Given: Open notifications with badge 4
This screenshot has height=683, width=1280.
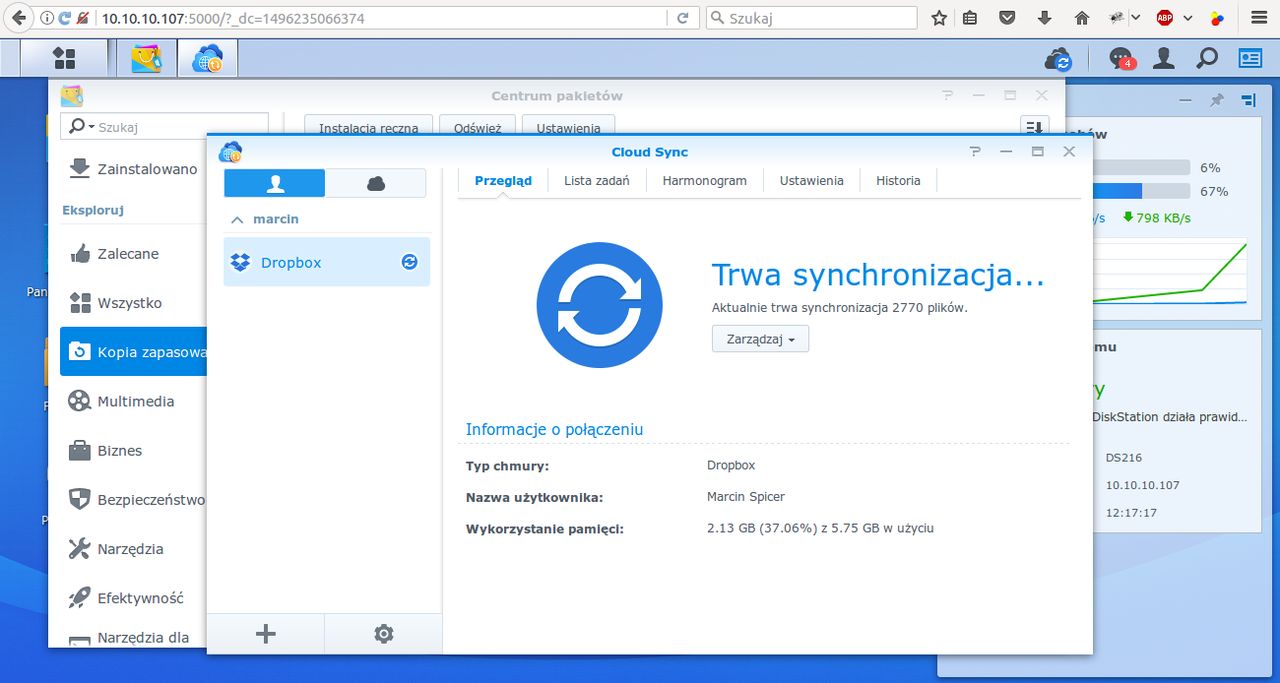Looking at the screenshot, I should (x=1122, y=59).
